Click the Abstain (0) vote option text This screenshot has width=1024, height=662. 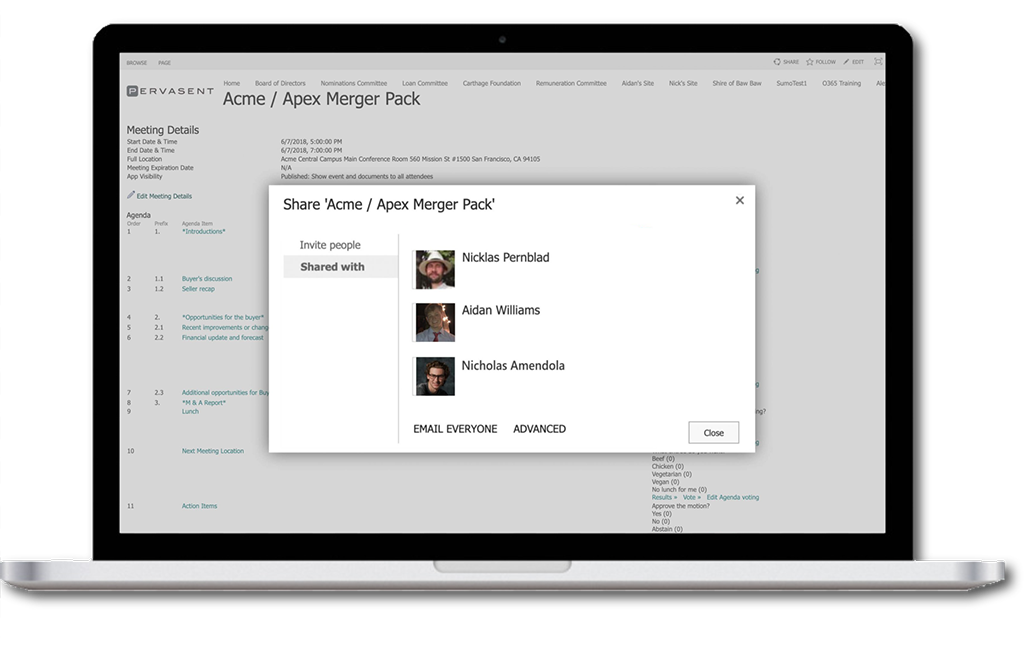(x=667, y=529)
